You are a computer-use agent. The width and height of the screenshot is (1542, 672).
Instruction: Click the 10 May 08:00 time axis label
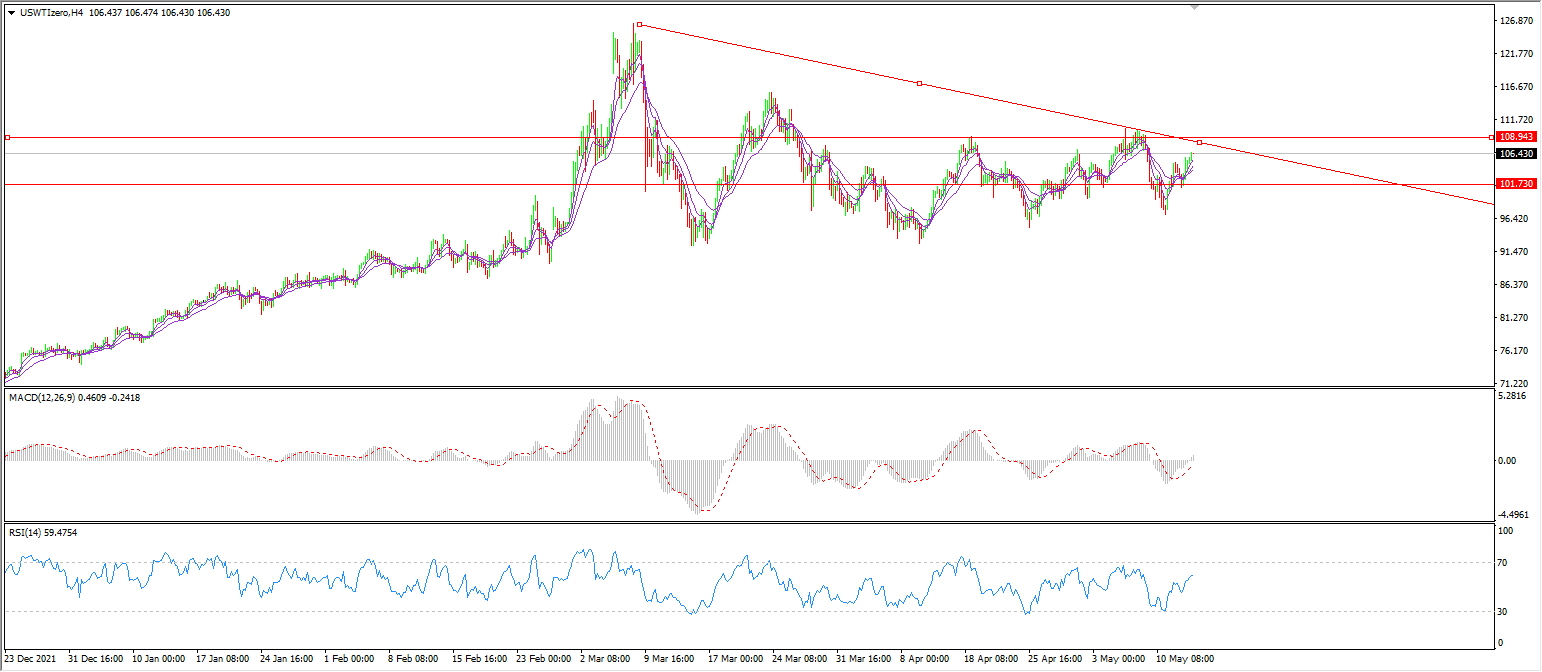[x=1187, y=660]
